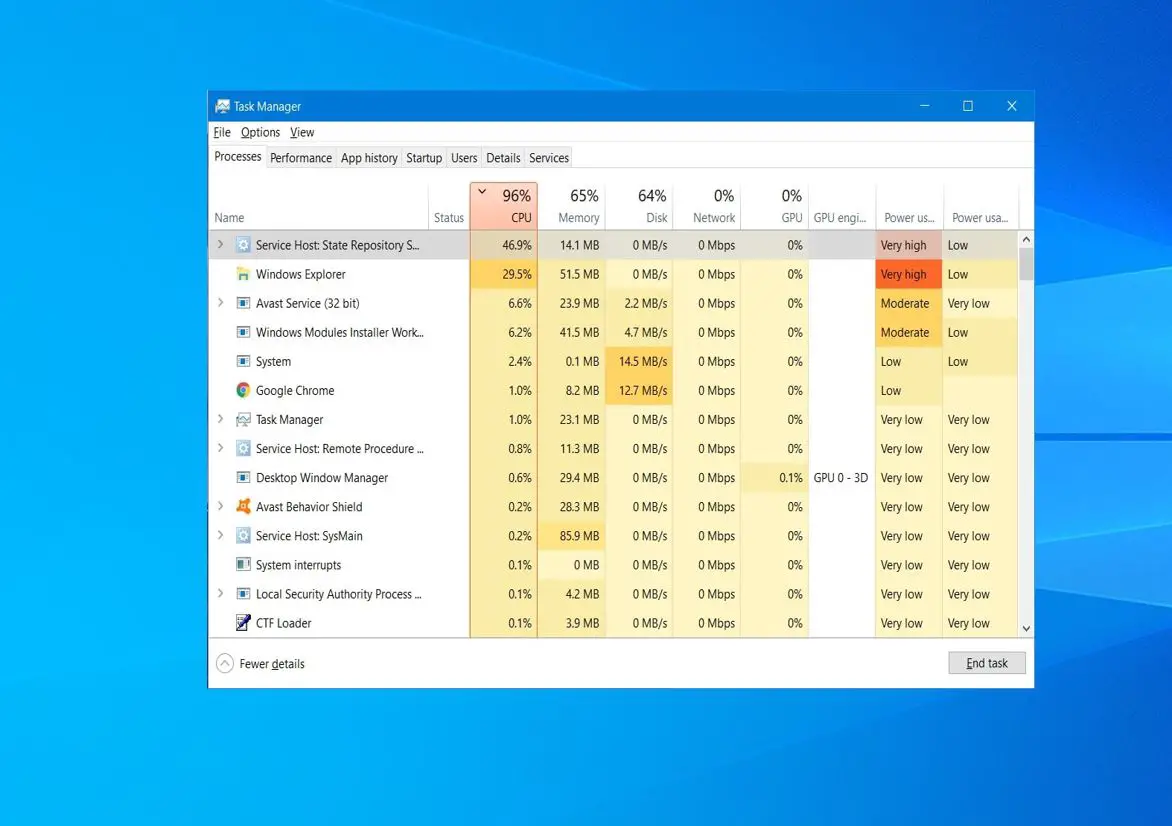Switch to the Performance tab
The width and height of the screenshot is (1172, 826).
click(300, 158)
